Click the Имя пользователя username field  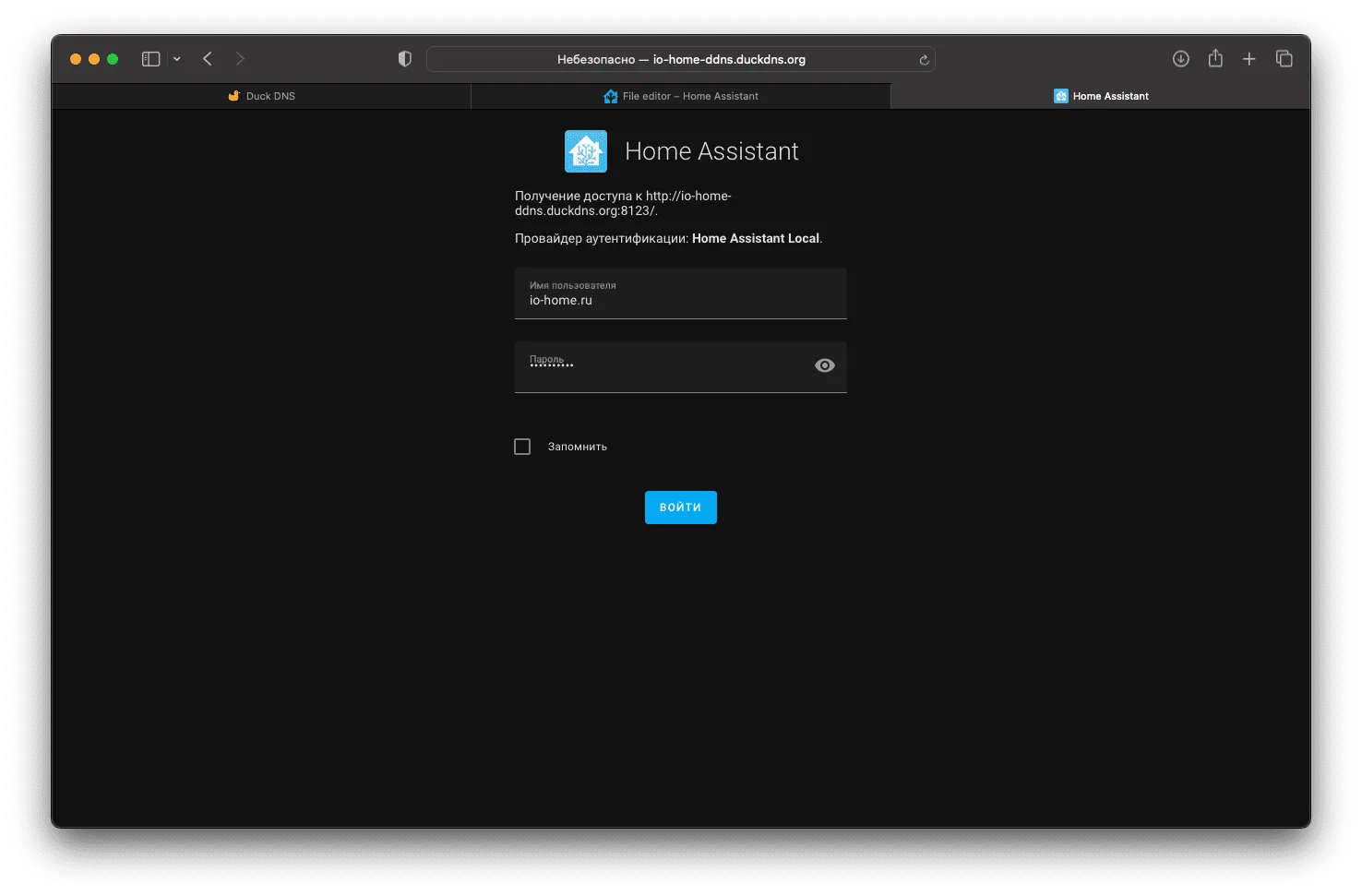pos(681,293)
